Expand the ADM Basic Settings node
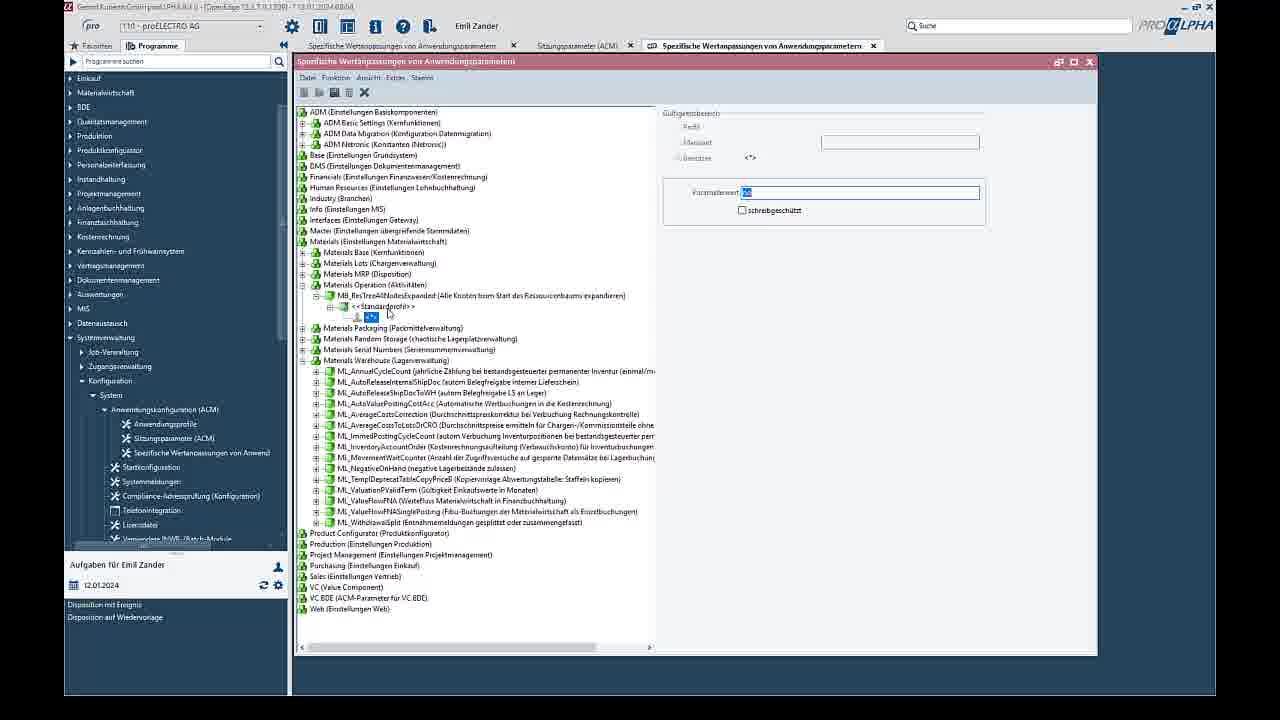The image size is (1280, 720). 302,123
